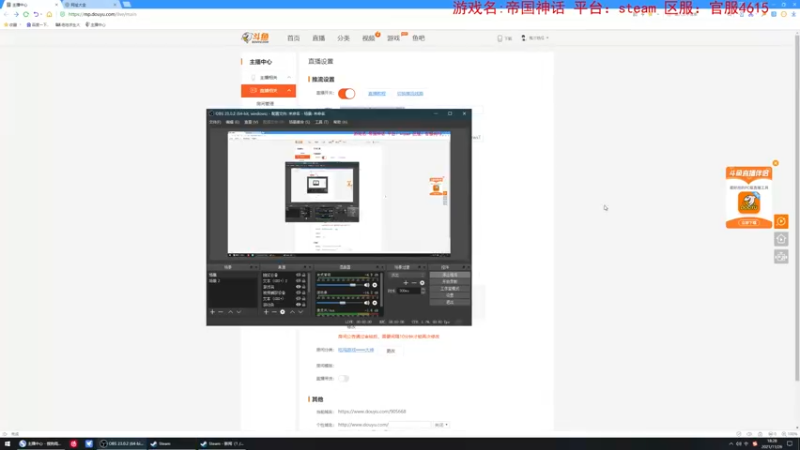Image resolution: width=800 pixels, height=450 pixels.
Task: Open OBS from the Windows taskbar
Action: point(121,444)
